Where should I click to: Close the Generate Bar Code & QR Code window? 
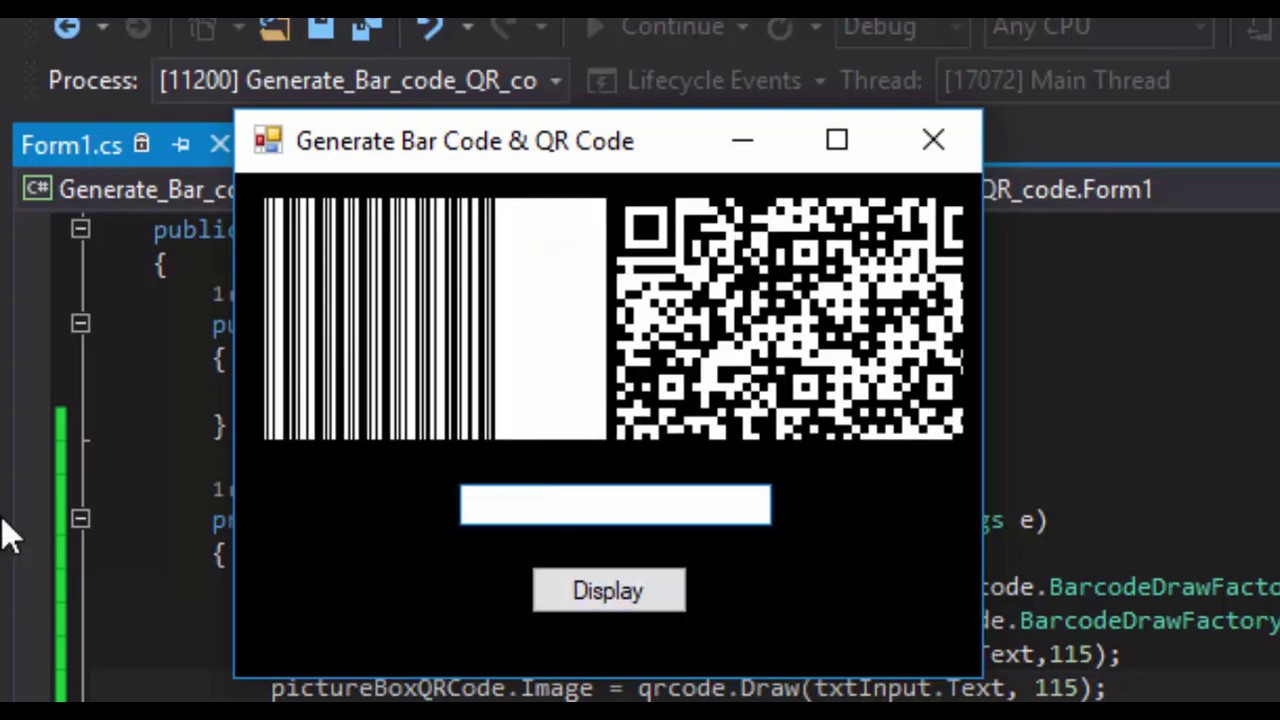click(933, 141)
